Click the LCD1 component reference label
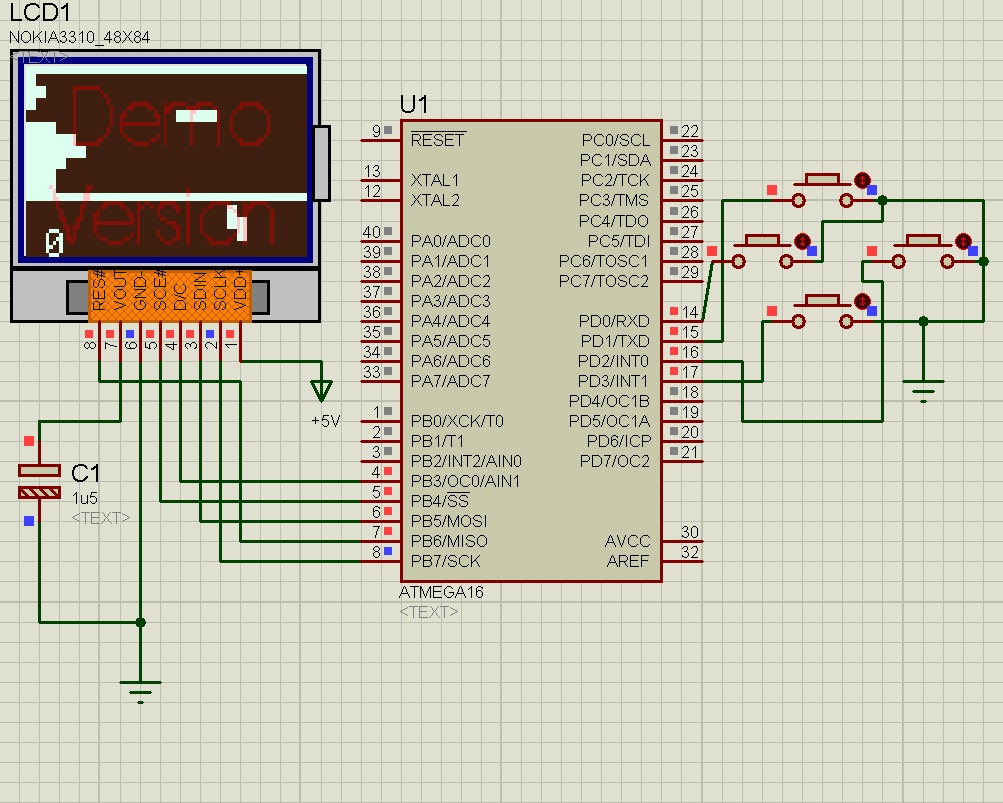 pyautogui.click(x=40, y=12)
